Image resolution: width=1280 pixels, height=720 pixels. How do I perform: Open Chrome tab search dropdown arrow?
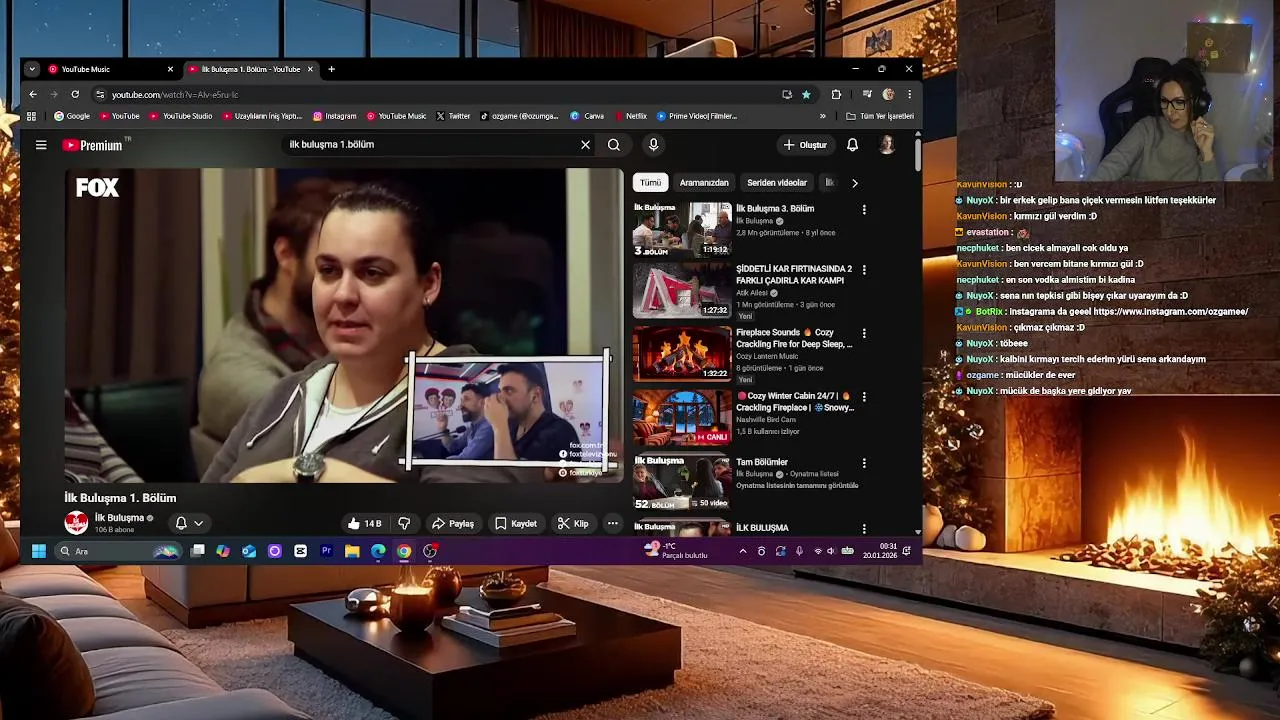[32, 69]
